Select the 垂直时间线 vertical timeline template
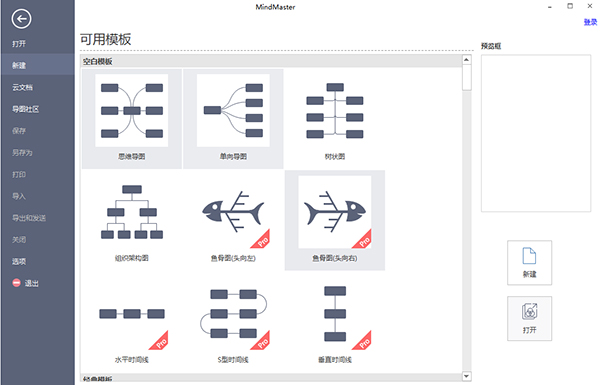 335,322
